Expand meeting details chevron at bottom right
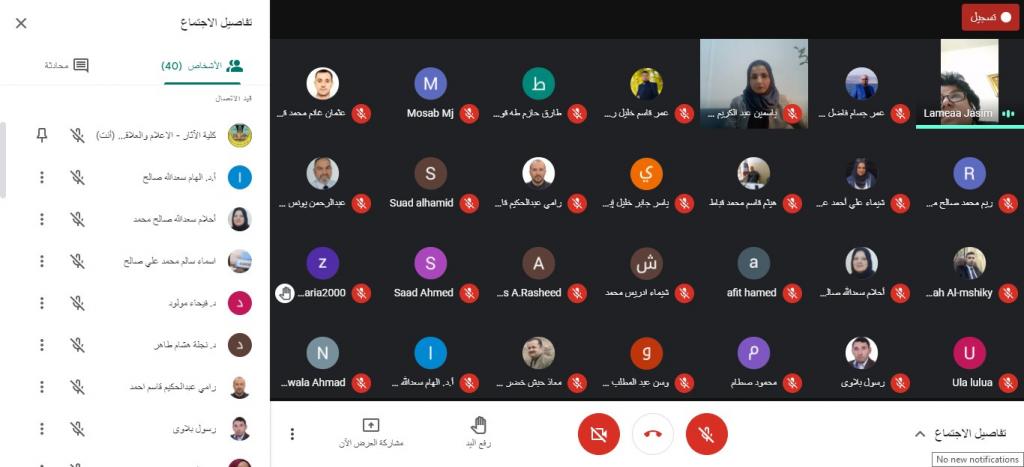This screenshot has height=467, width=1024. 920,434
